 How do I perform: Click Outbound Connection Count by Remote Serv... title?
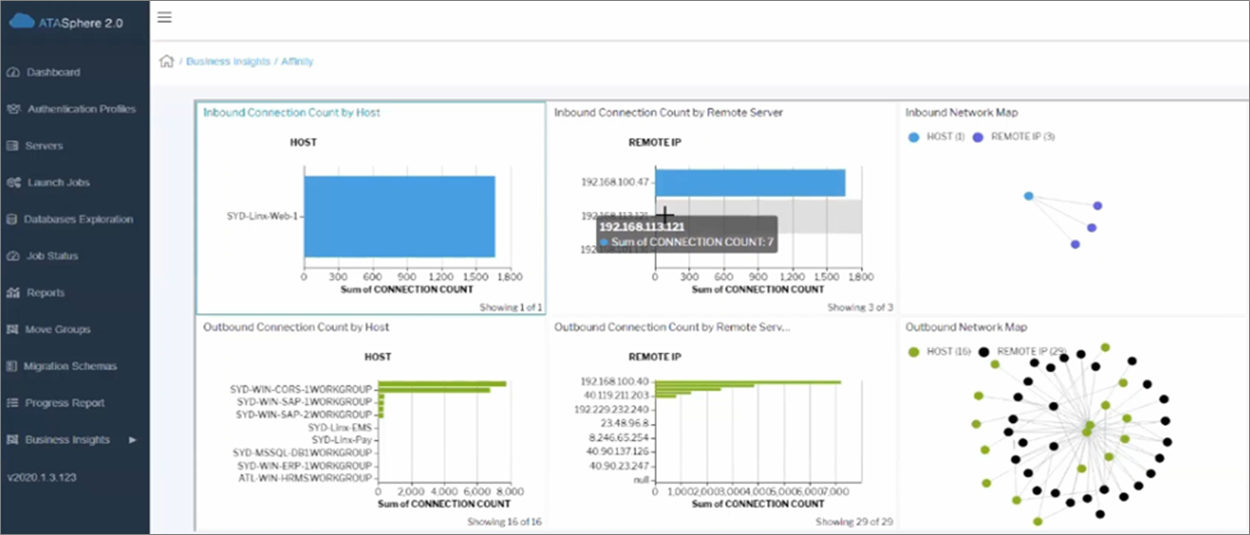(672, 327)
